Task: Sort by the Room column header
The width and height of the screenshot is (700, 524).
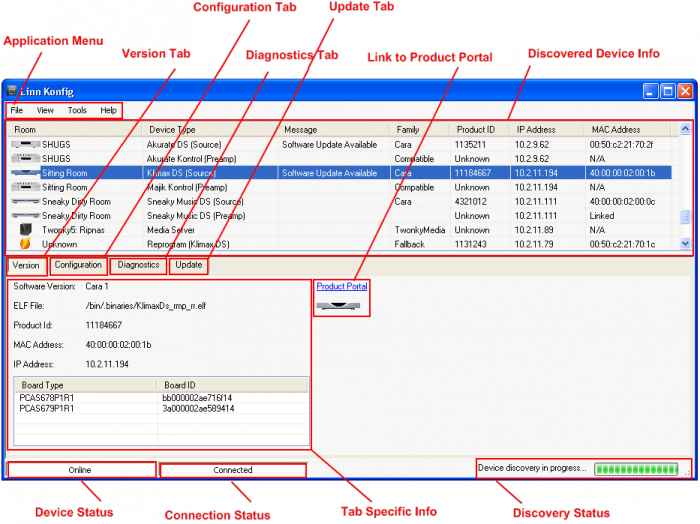Action: (75, 130)
